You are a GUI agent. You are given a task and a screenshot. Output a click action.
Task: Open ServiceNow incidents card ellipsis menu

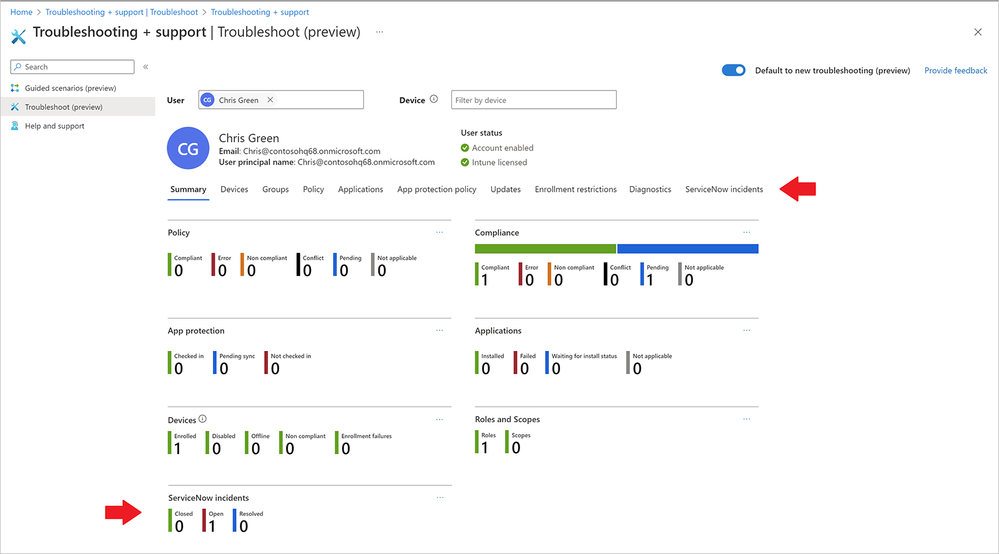click(x=439, y=497)
